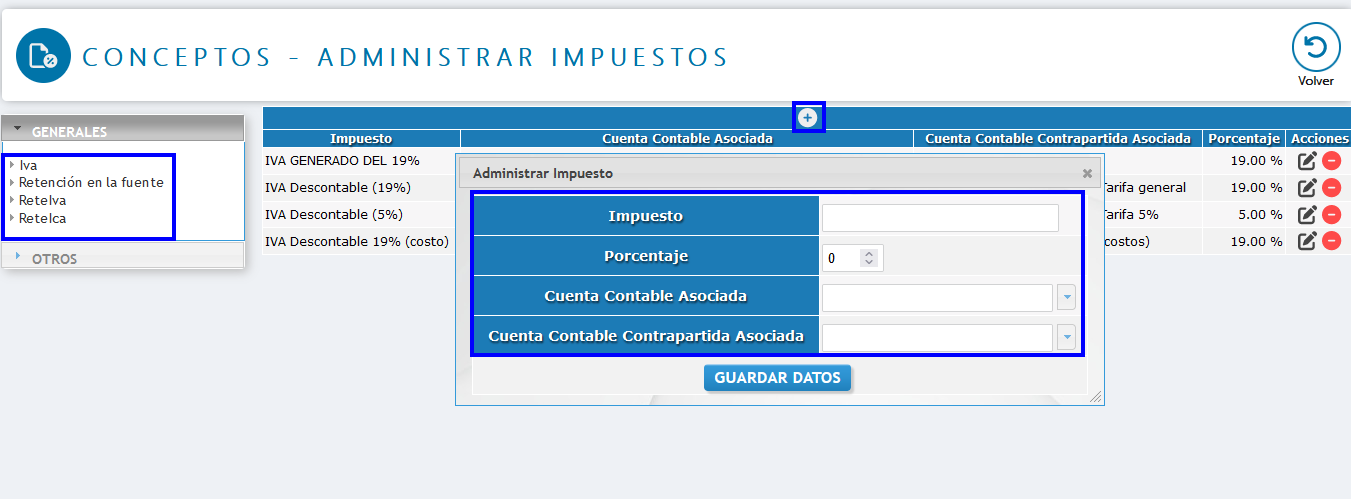
Task: Edit the IVA GENERADO DEL 19% row
Action: pos(1307,161)
